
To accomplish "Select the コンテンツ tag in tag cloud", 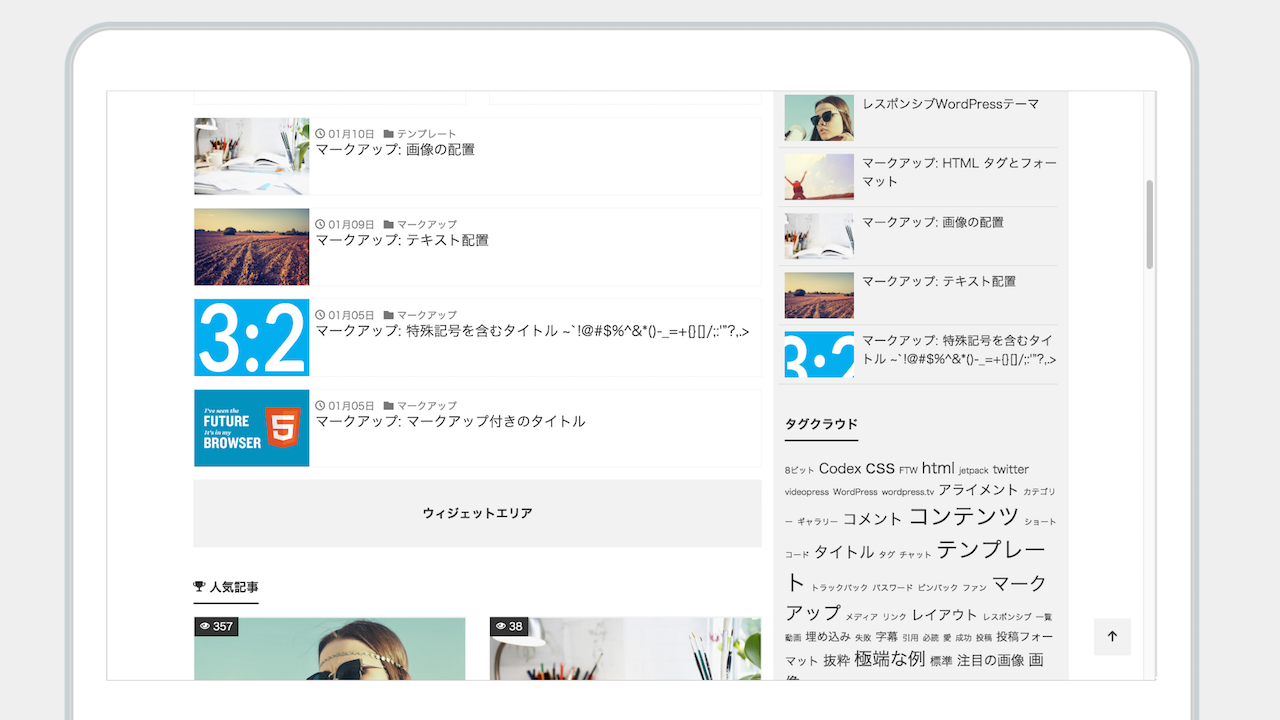I will click(963, 517).
